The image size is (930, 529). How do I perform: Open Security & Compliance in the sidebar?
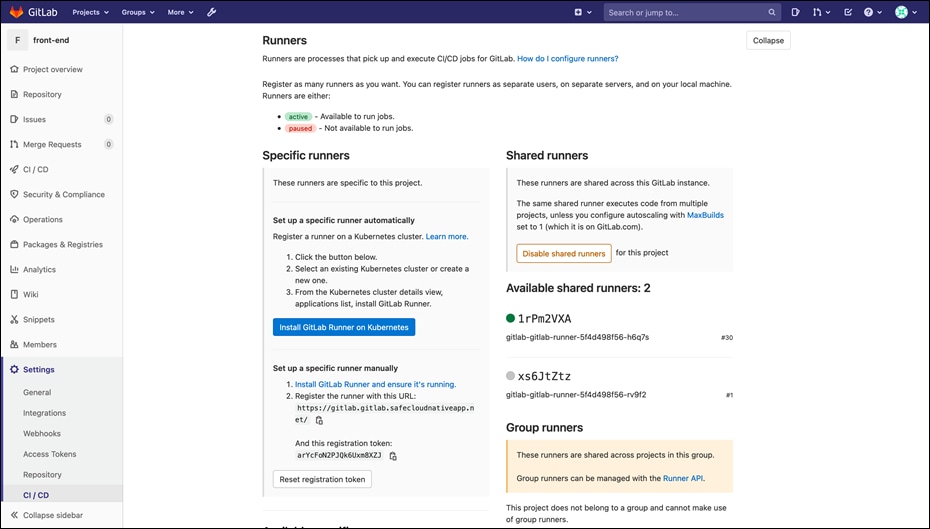[63, 195]
